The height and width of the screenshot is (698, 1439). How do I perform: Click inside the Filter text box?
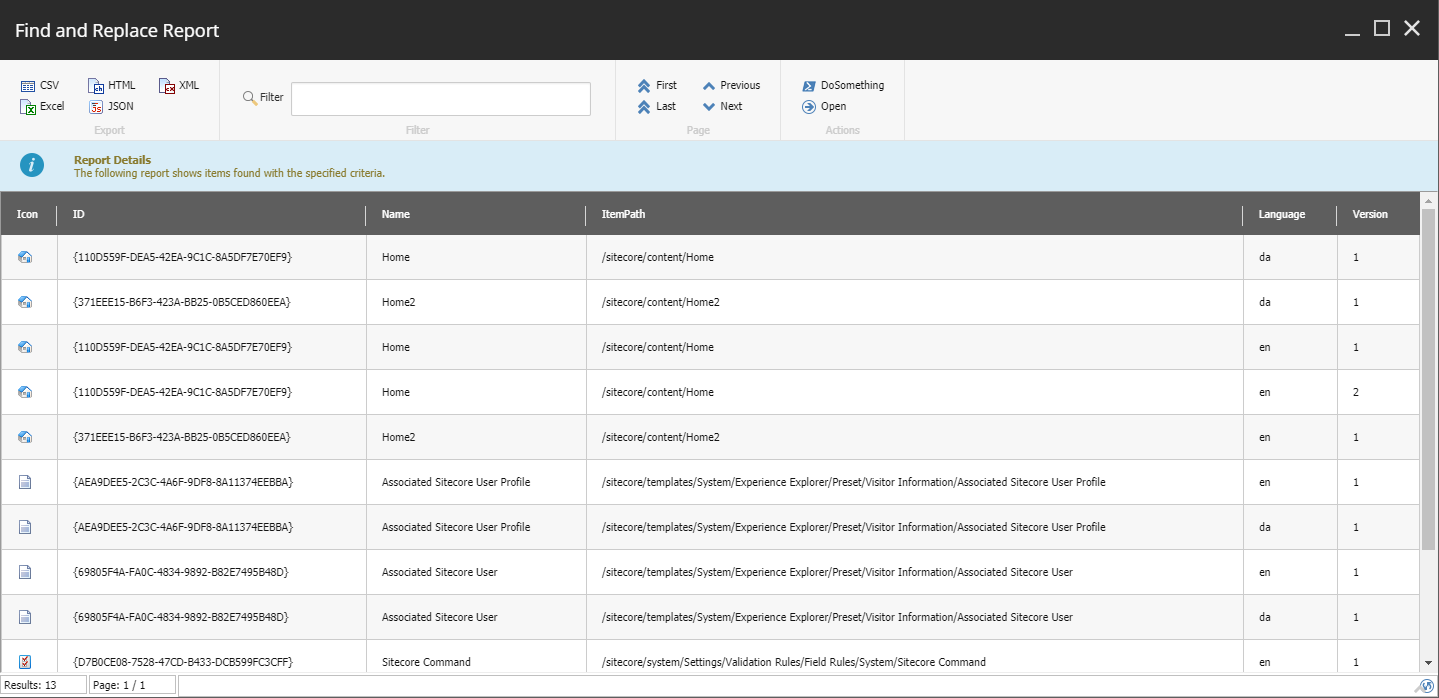point(440,98)
